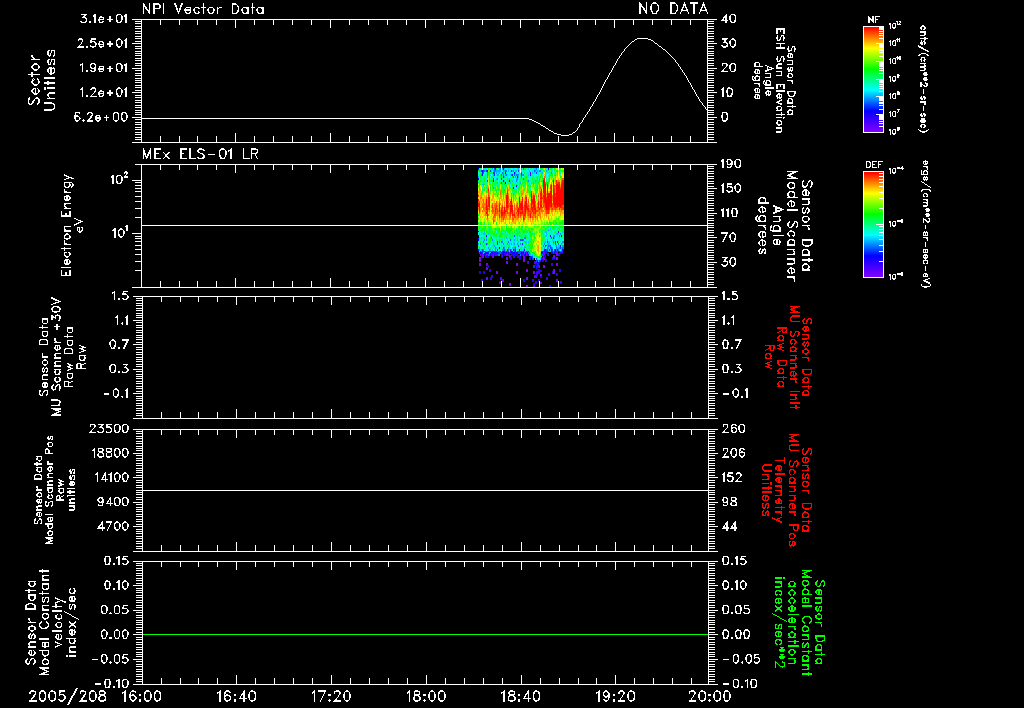Click the ESH Sun Elevation curve peak
The image size is (1024, 708).
(x=643, y=39)
